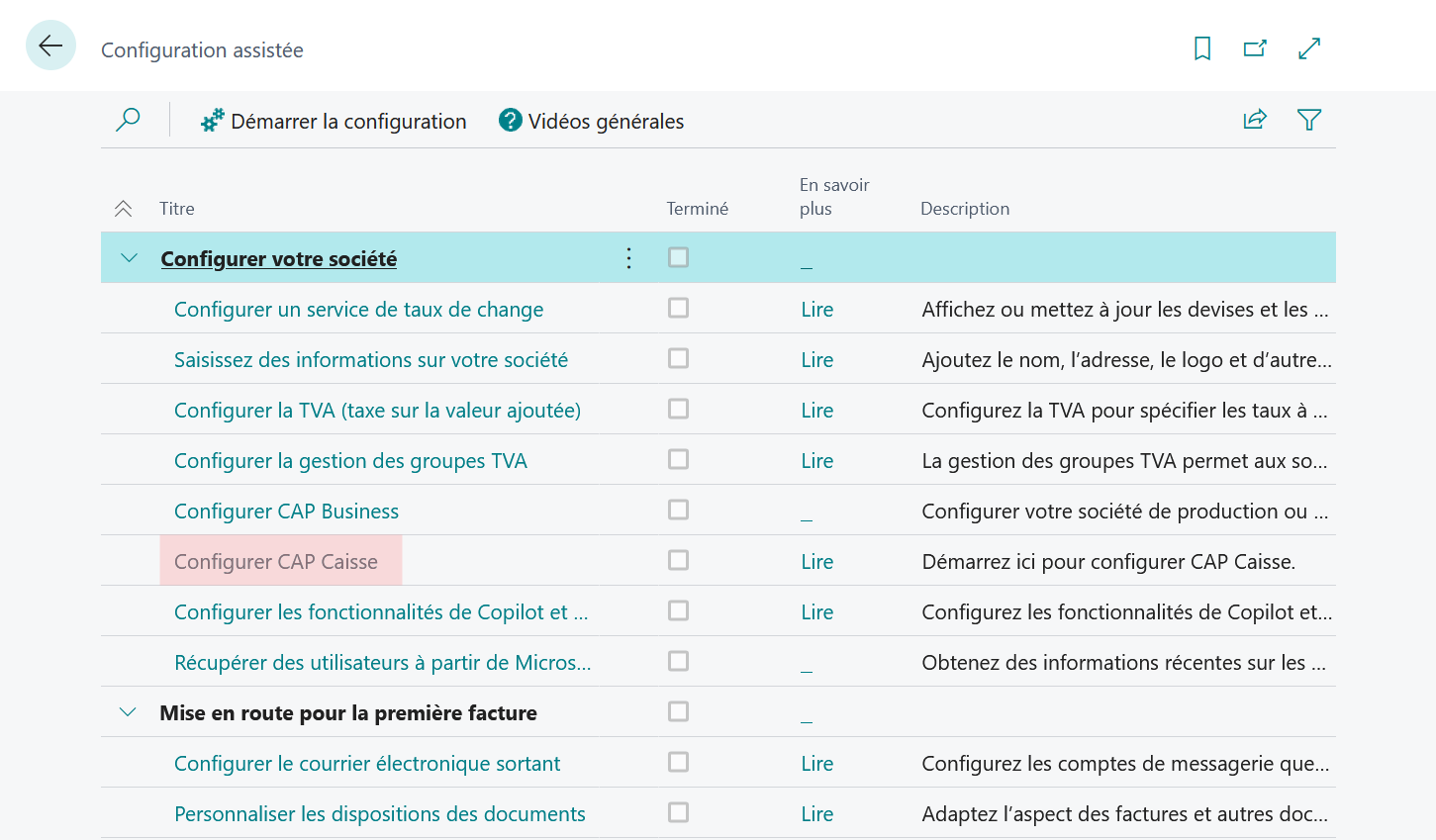Click description 'Démarrez ici pour configurer CAP Caisse.'
This screenshot has width=1436, height=840.
[x=1108, y=562]
